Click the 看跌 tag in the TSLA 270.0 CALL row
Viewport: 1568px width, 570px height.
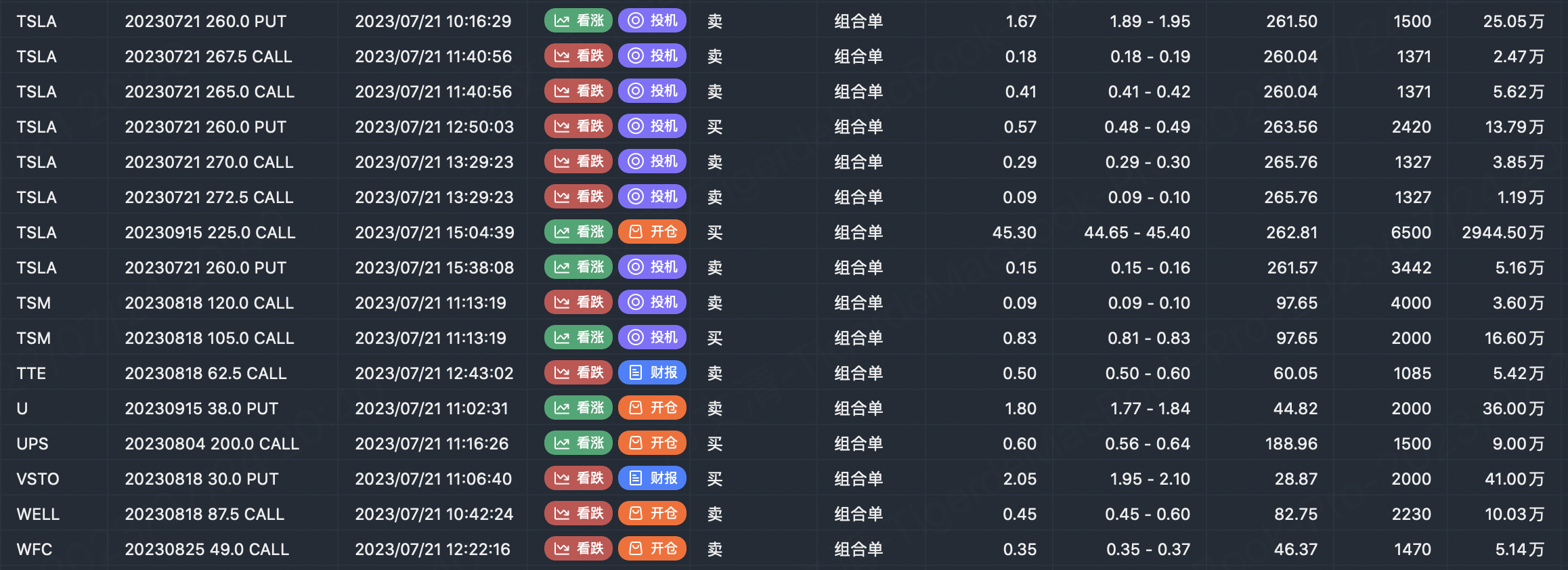(x=578, y=162)
